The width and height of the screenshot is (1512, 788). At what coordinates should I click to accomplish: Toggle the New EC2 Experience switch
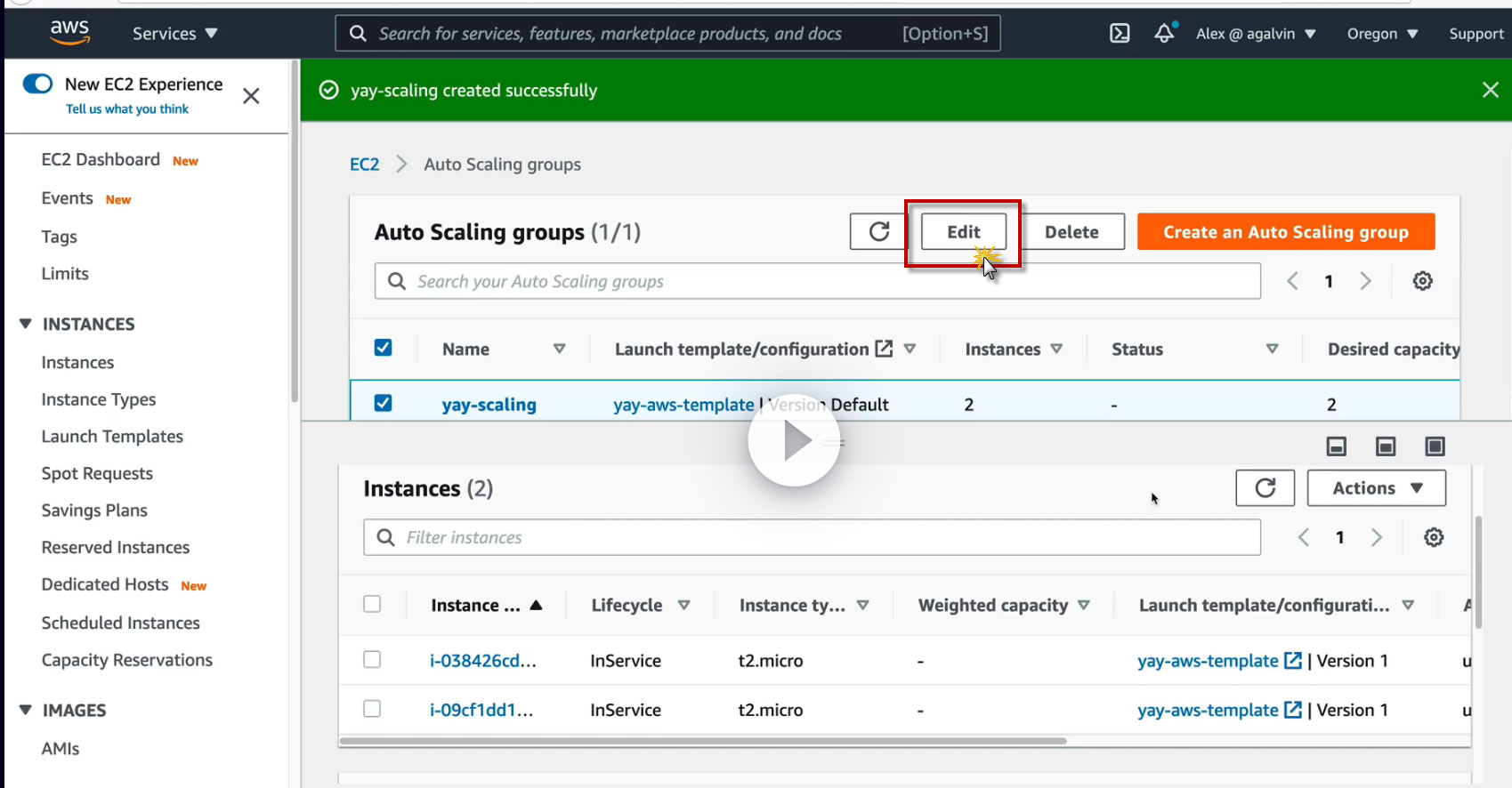[x=37, y=84]
